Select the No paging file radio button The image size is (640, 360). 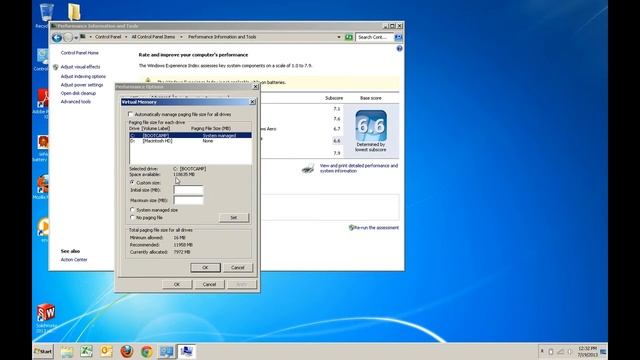click(x=132, y=218)
